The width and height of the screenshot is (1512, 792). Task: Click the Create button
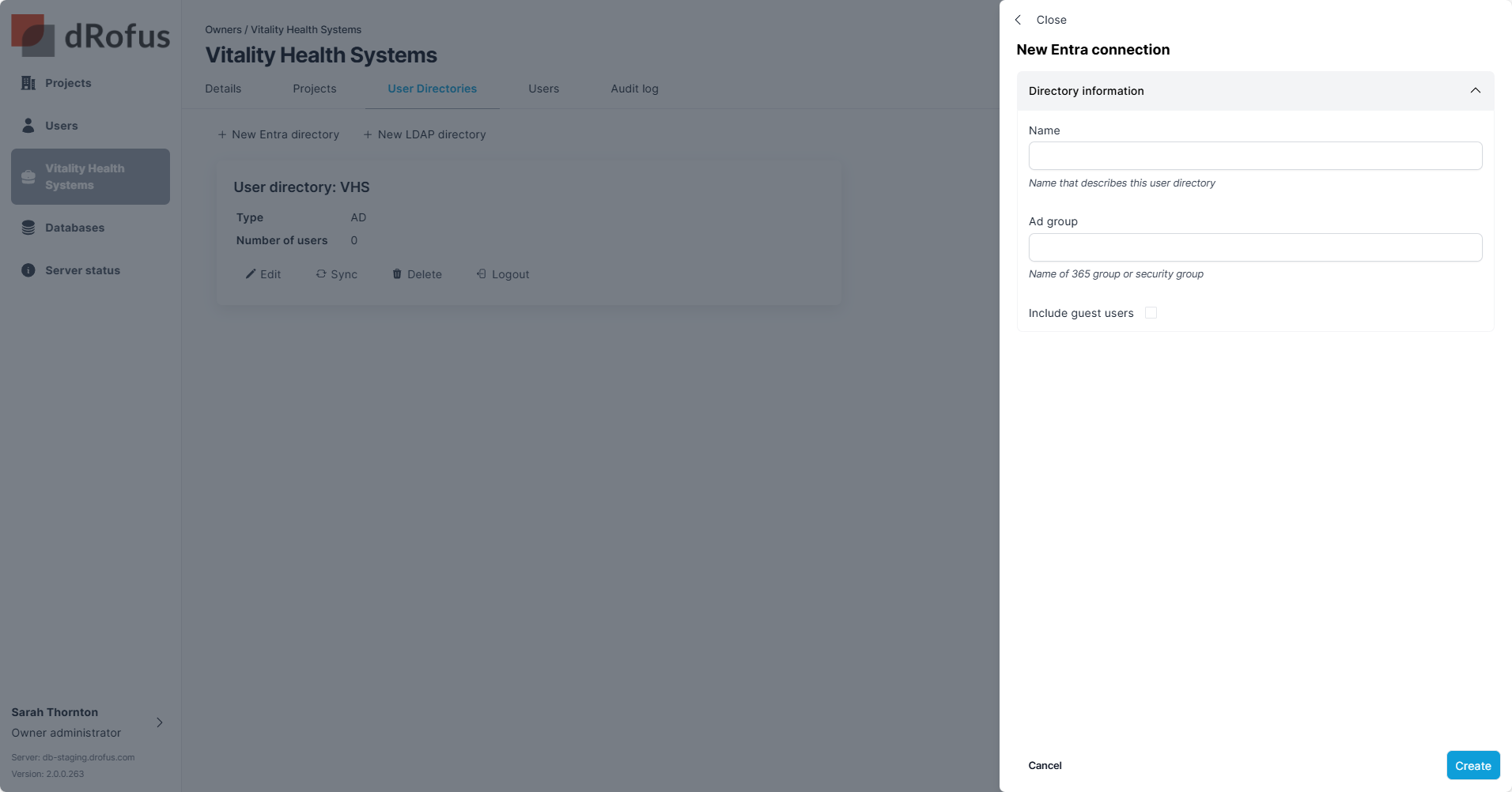pyautogui.click(x=1473, y=765)
